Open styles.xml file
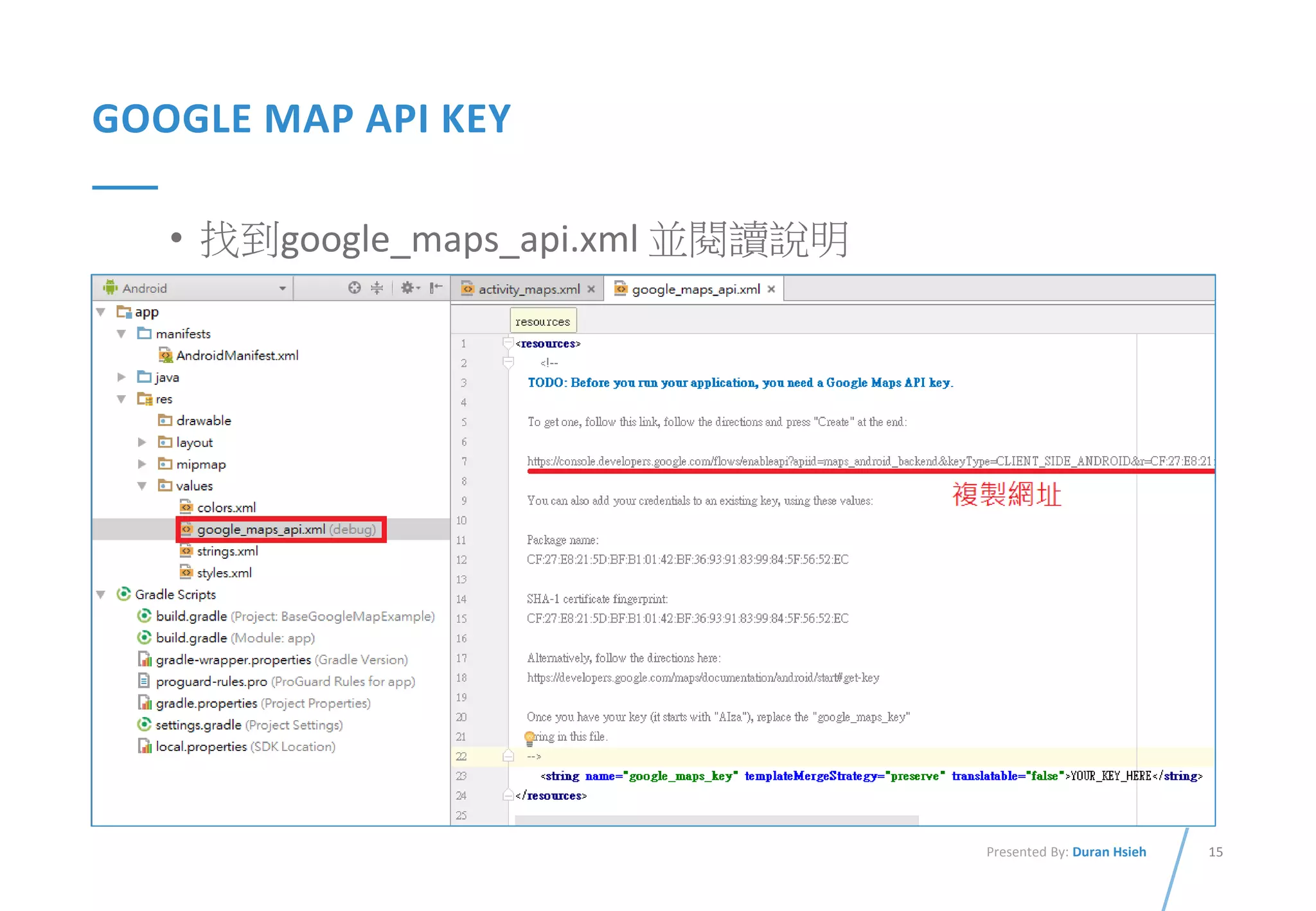Image resolution: width=1316 pixels, height=911 pixels. (224, 573)
